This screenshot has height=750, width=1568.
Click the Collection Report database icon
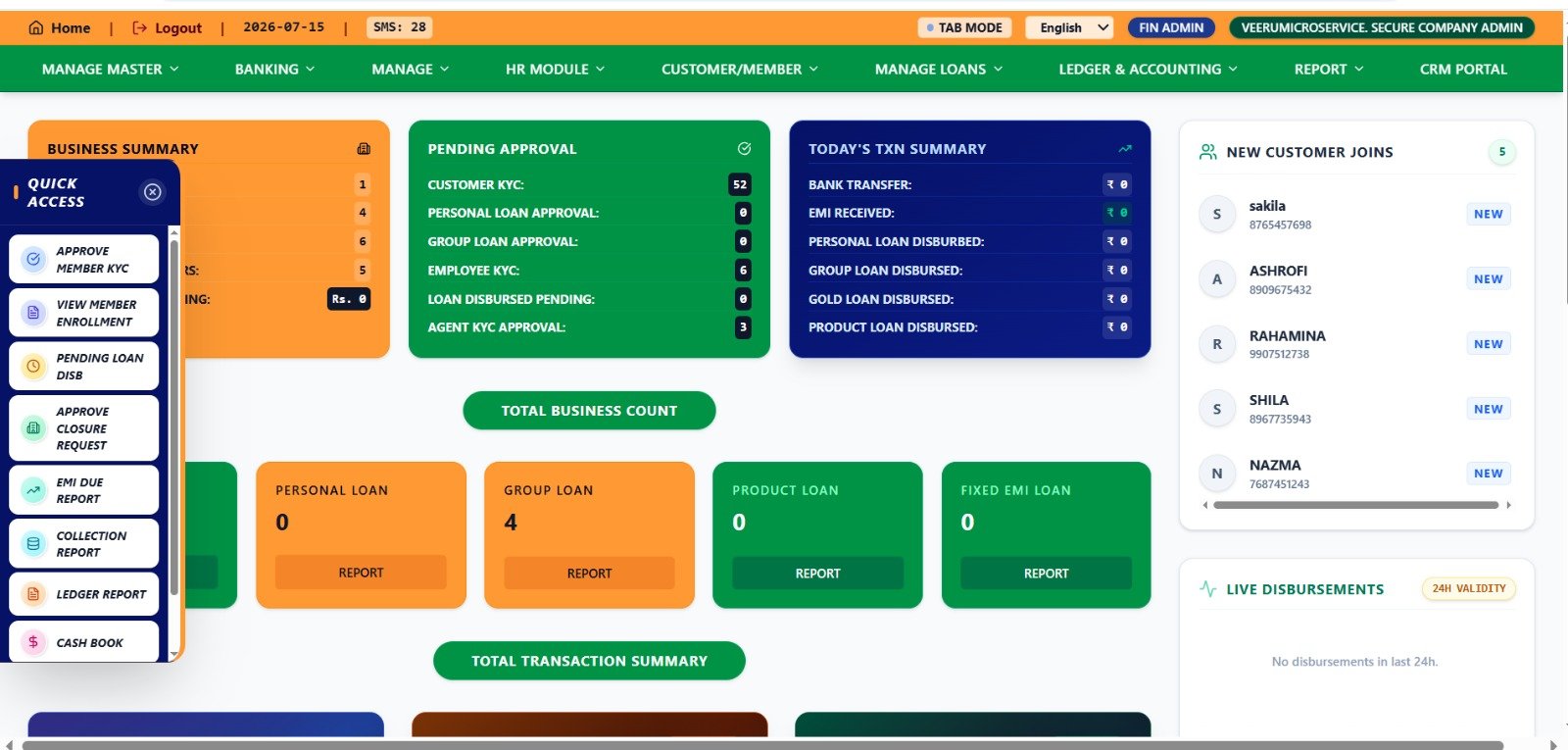point(33,544)
